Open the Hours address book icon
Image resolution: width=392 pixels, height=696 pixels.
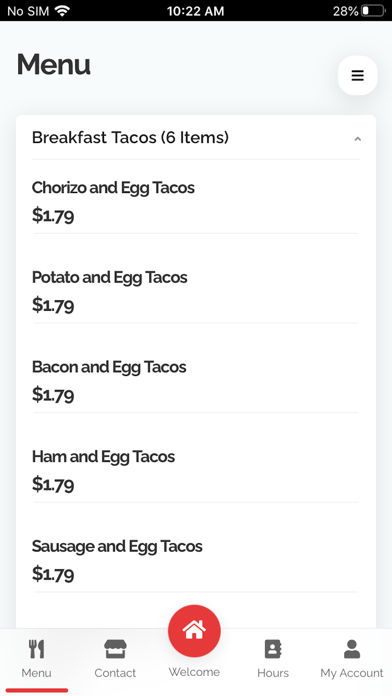[273, 649]
